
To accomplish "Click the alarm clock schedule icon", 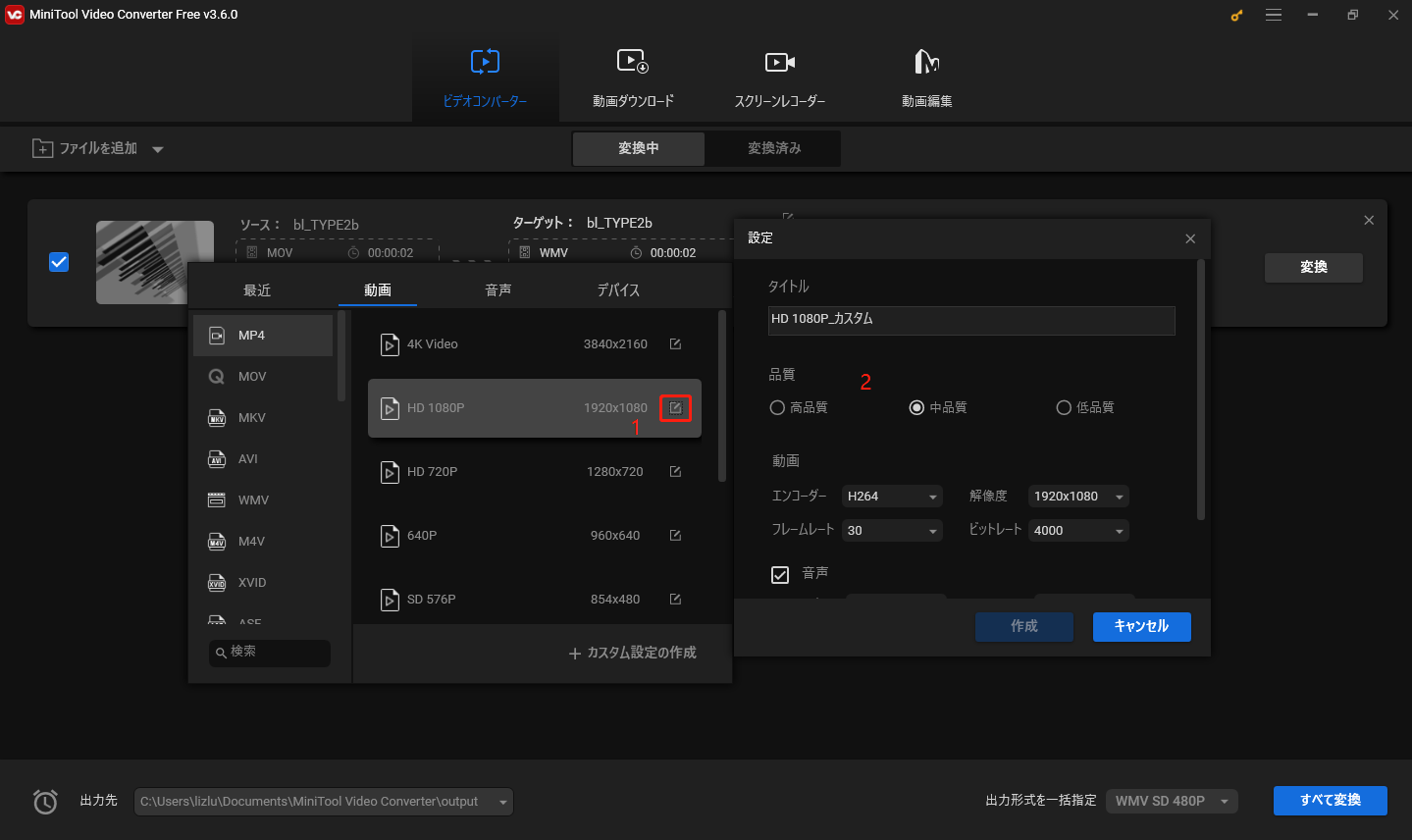I will 45,802.
